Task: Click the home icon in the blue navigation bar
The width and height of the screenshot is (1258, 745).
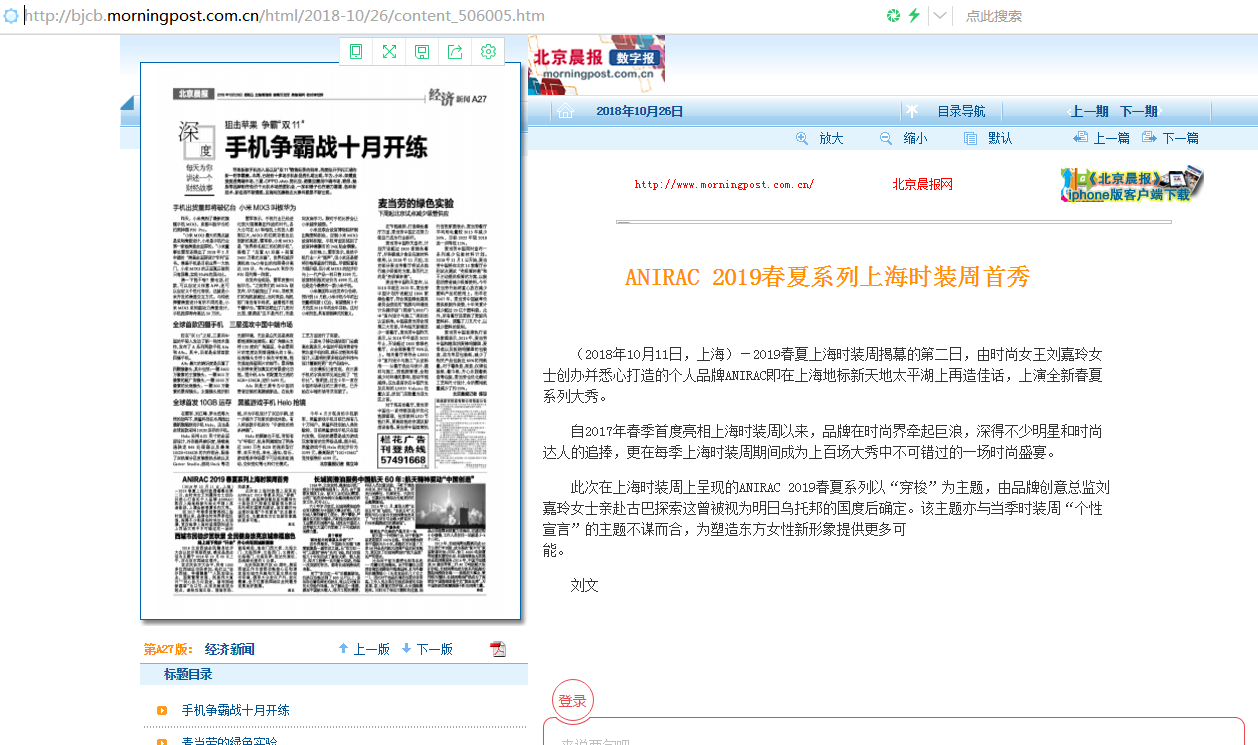Action: point(565,111)
